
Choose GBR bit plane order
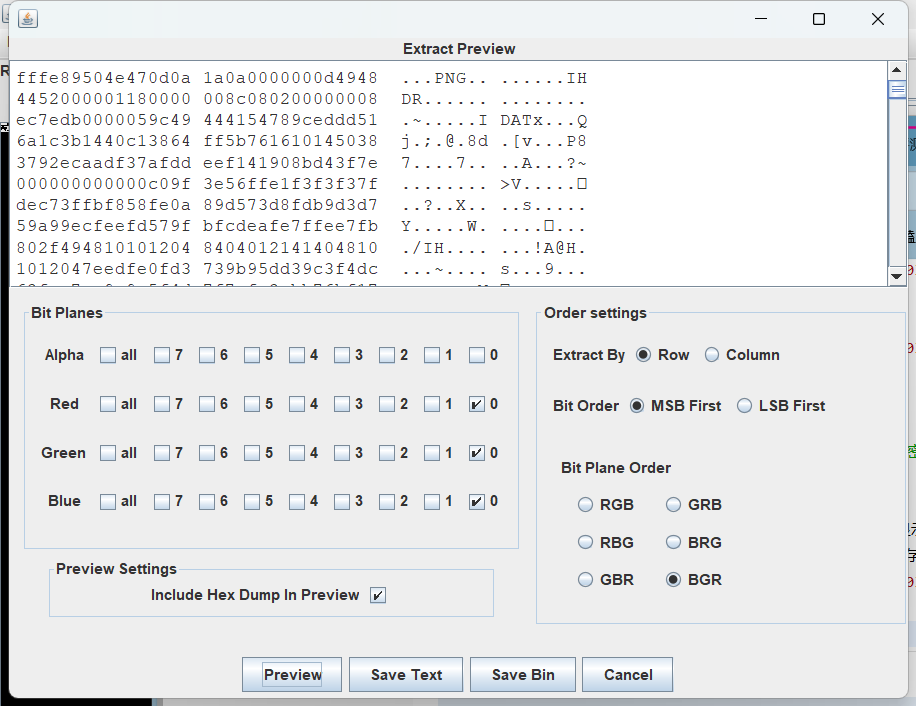[x=585, y=580]
